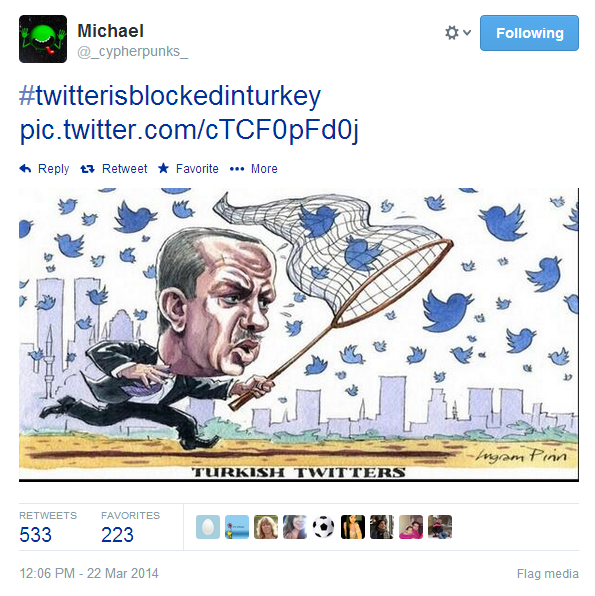Open the @_cypherpunks_ handle profile

tap(132, 51)
